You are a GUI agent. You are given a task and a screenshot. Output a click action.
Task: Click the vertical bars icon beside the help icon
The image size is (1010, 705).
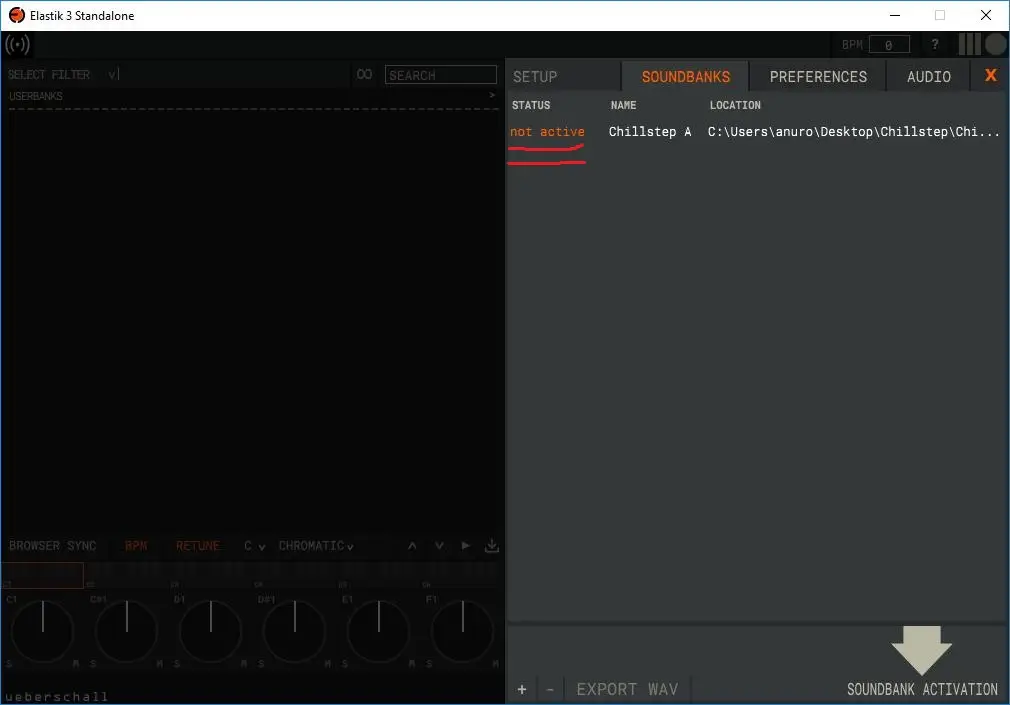point(969,44)
